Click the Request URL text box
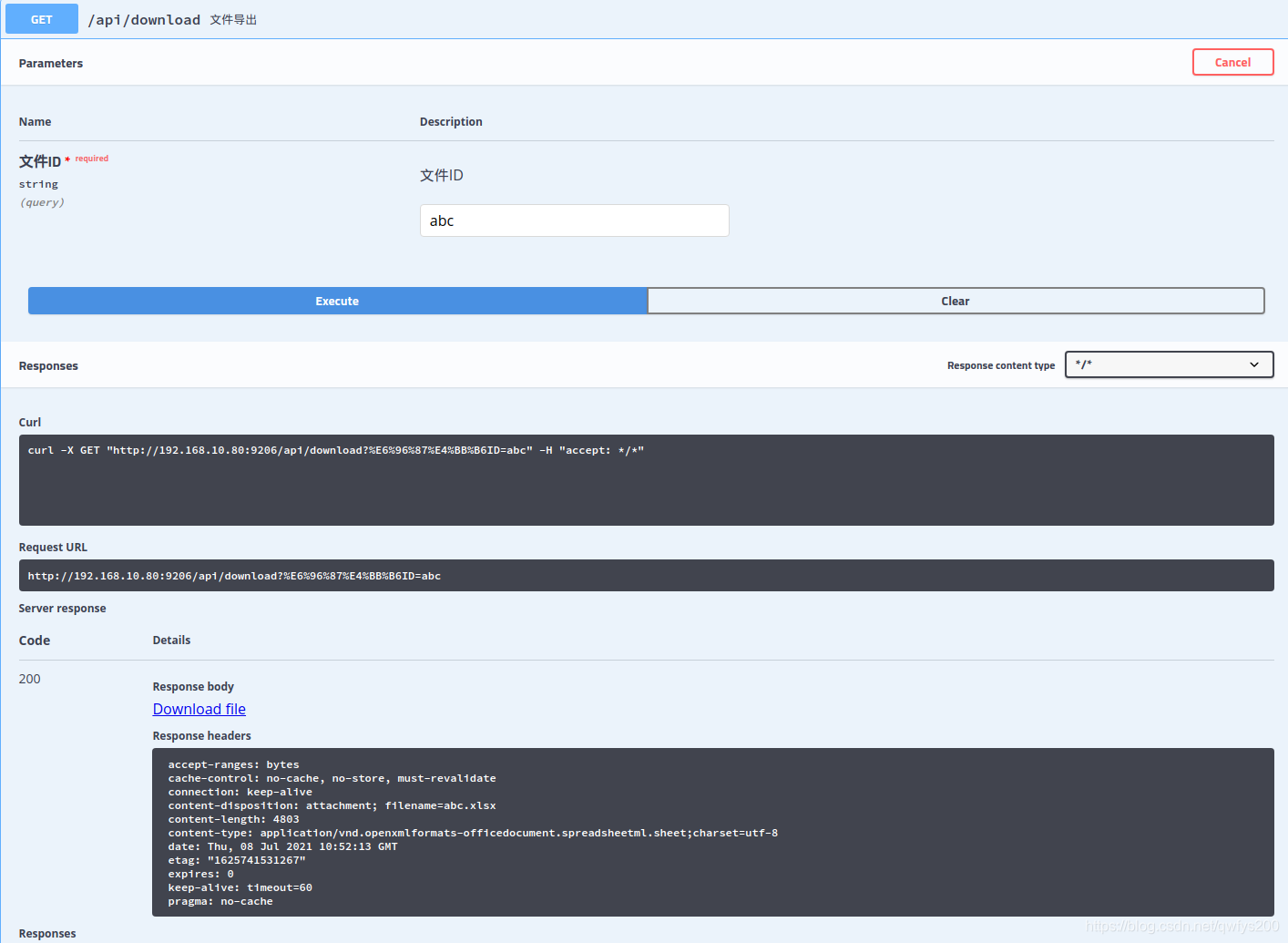1288x943 pixels. pos(646,576)
